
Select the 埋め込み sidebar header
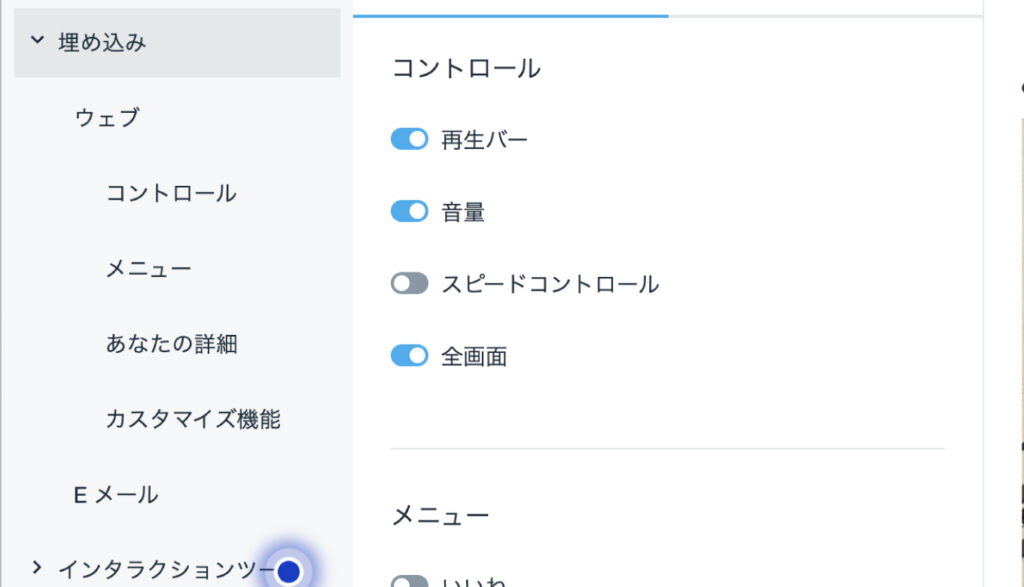tap(177, 43)
